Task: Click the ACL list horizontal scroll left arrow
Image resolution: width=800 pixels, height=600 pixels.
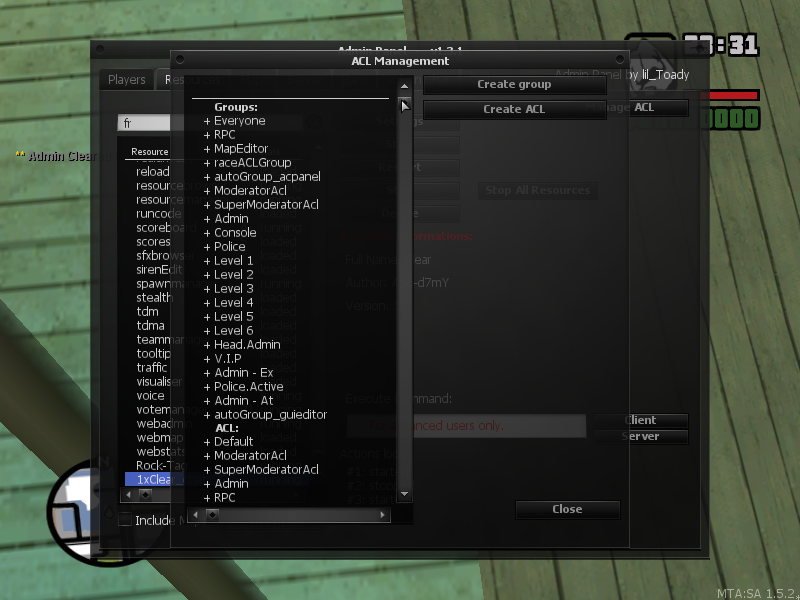Action: pos(196,515)
